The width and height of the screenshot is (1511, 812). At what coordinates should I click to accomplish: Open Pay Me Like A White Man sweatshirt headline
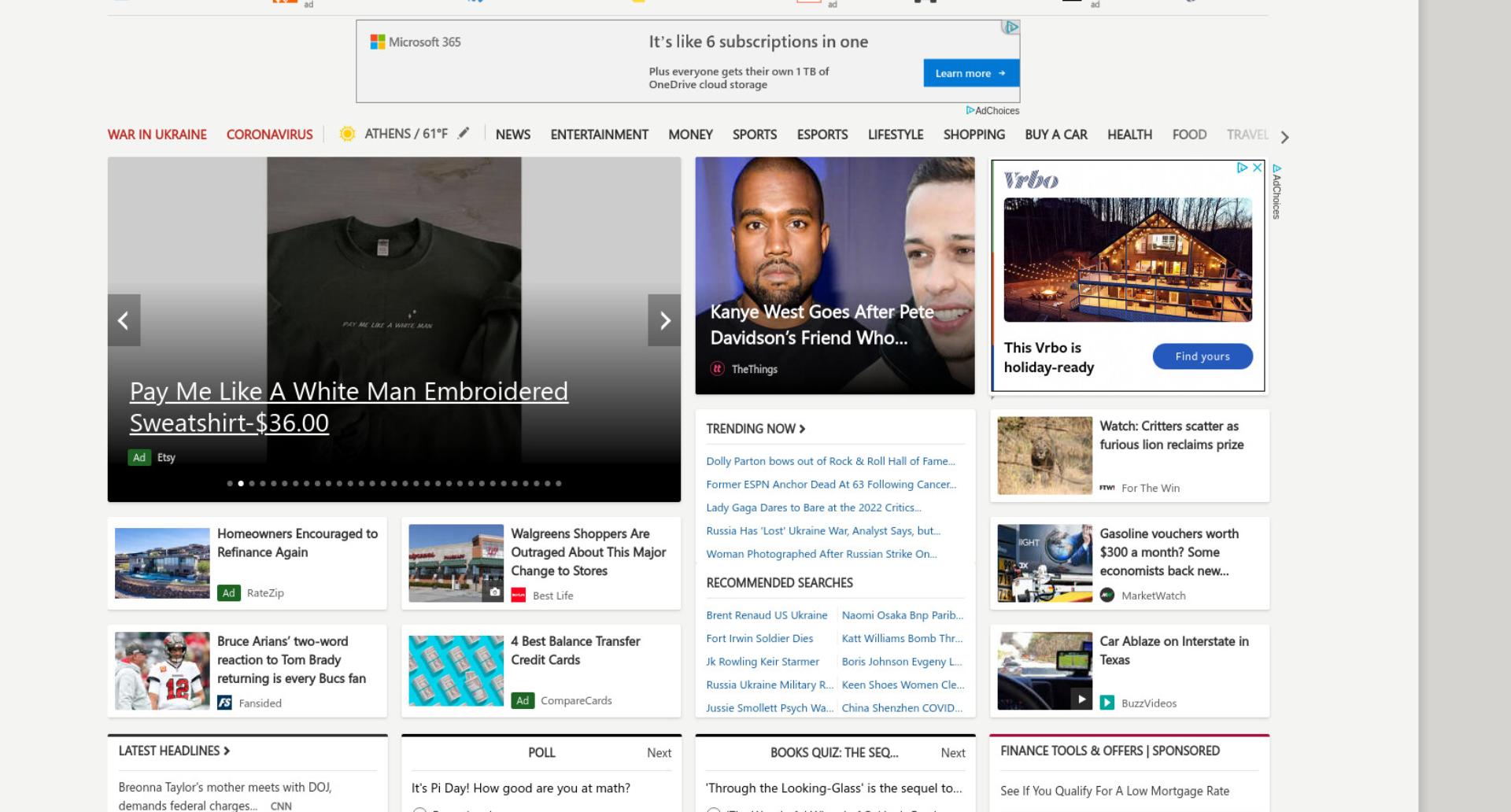349,407
